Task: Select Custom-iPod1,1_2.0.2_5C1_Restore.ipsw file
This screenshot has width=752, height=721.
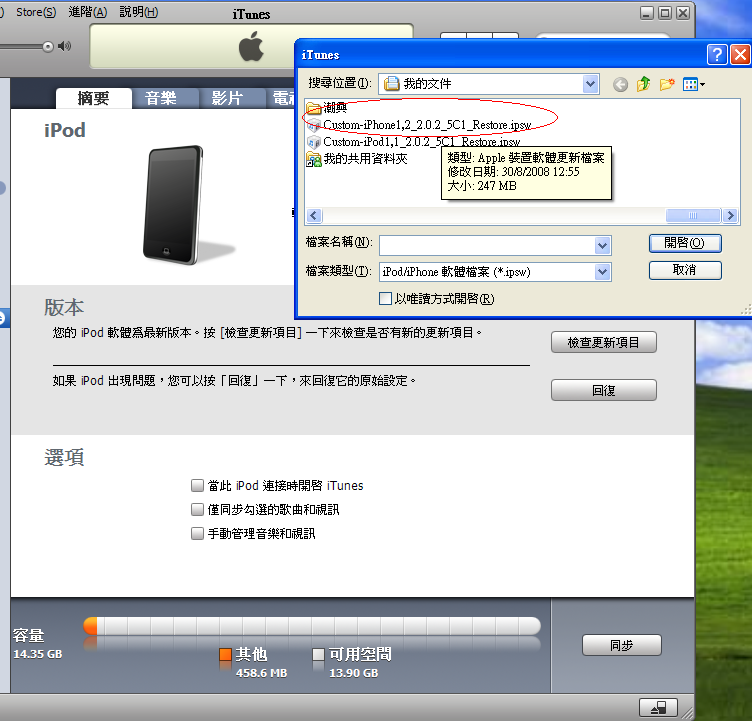Action: click(x=420, y=142)
